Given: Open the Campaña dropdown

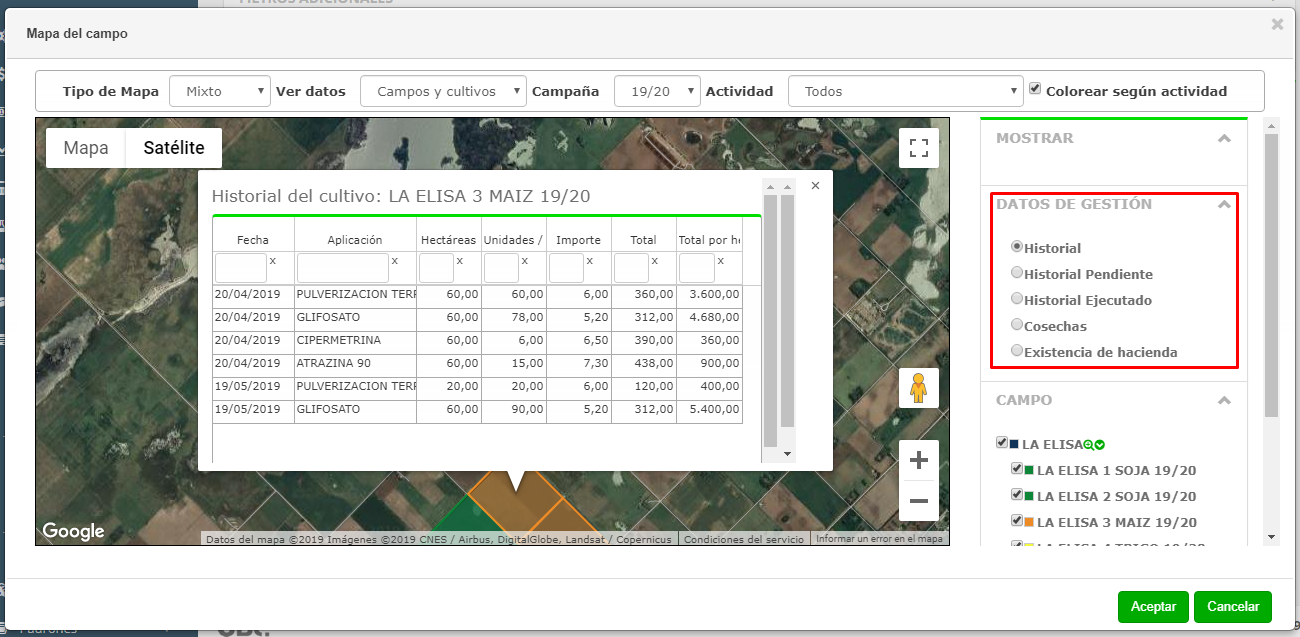Looking at the screenshot, I should [657, 91].
